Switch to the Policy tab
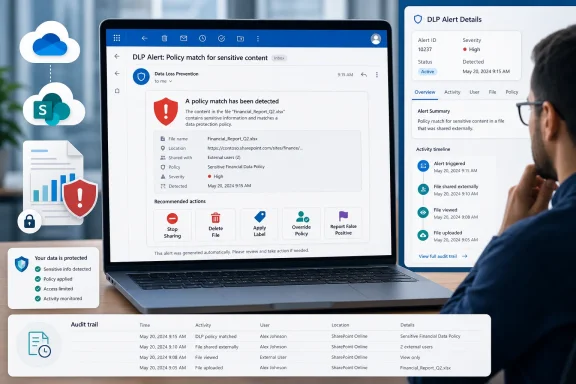 click(x=512, y=92)
